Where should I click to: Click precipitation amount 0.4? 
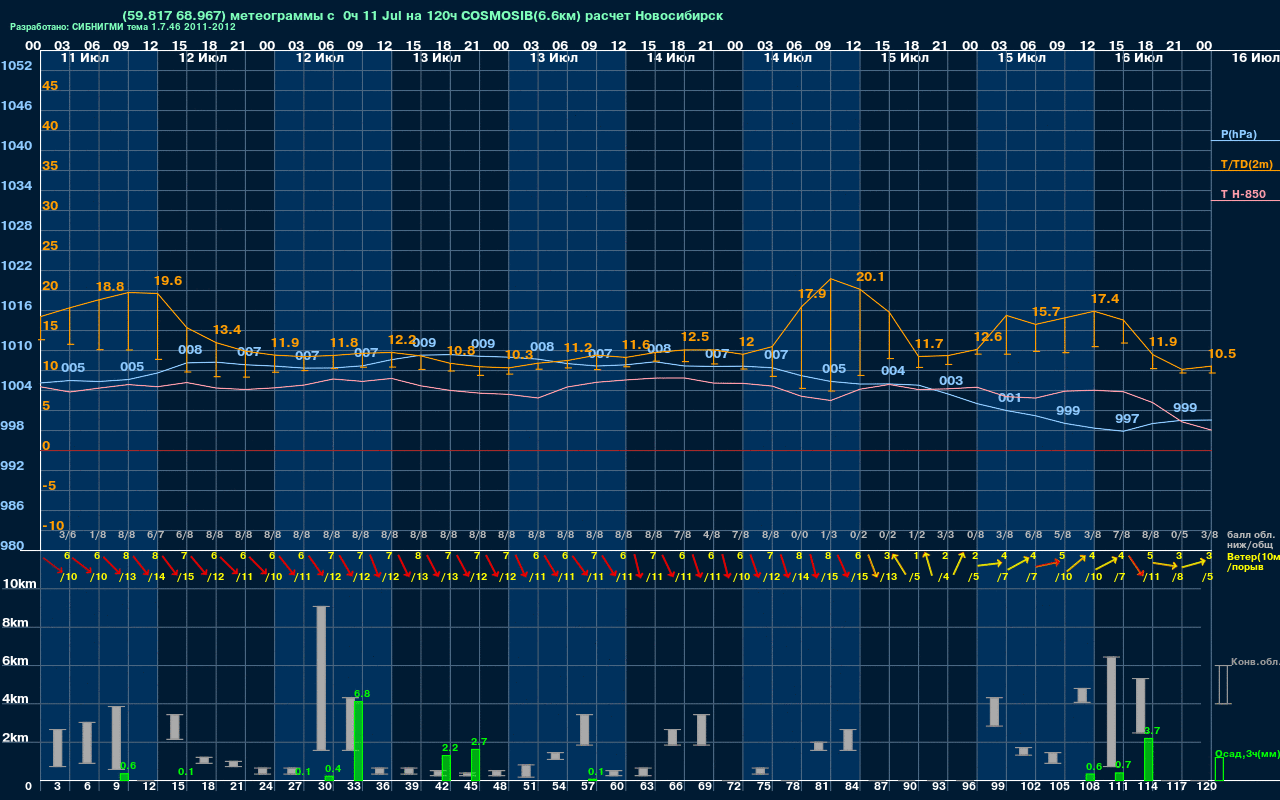click(x=333, y=769)
